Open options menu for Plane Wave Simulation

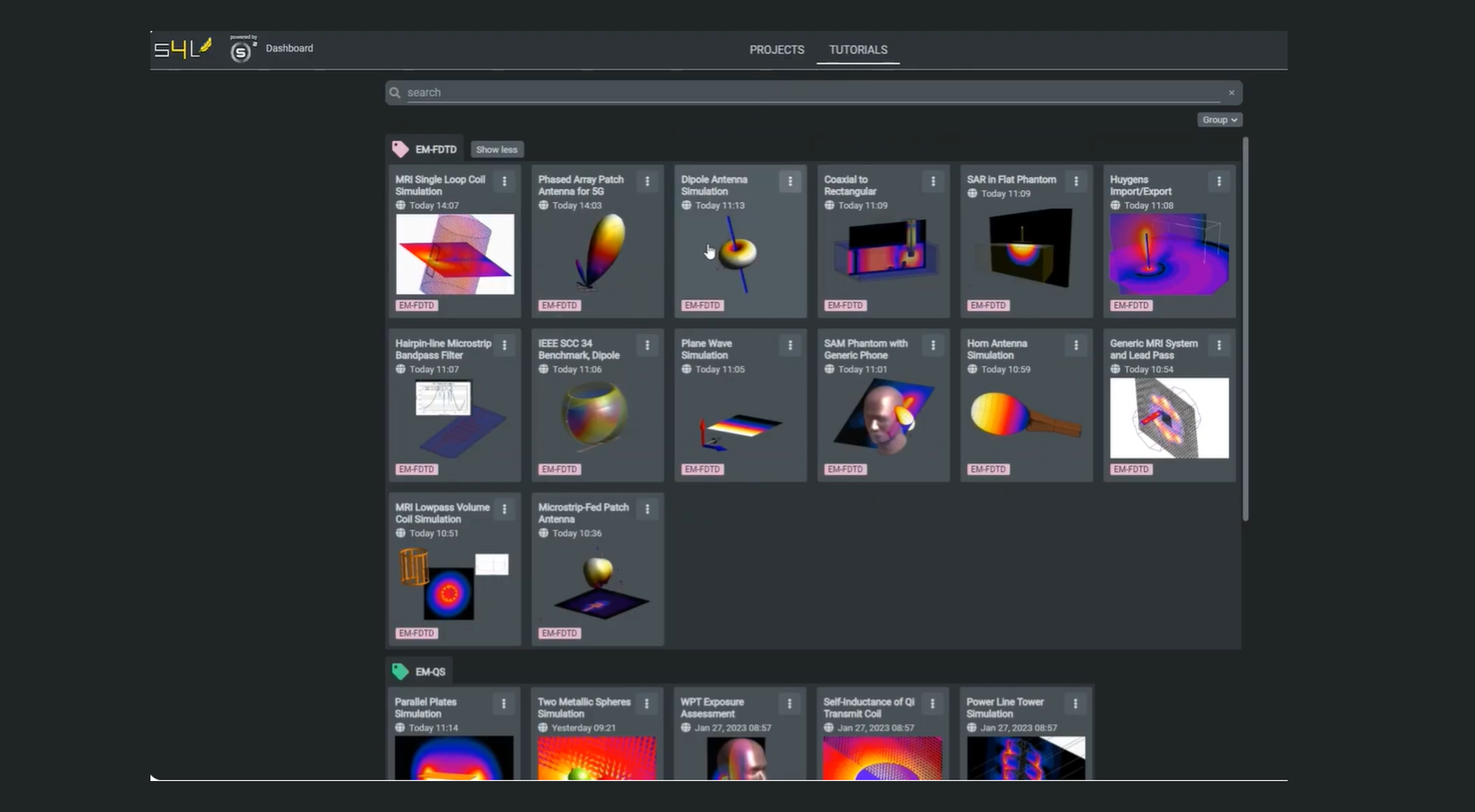click(x=790, y=345)
